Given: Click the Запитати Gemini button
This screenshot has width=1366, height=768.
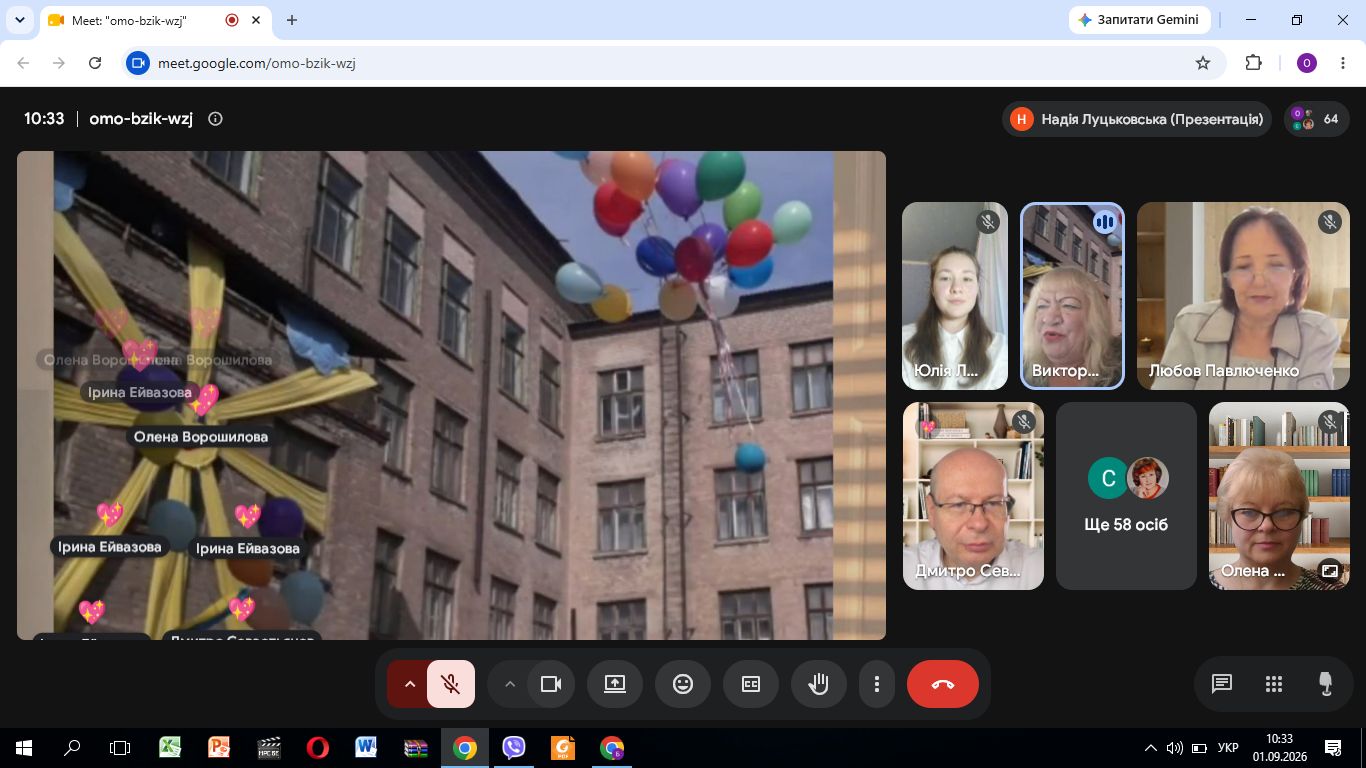Looking at the screenshot, I should pos(1140,20).
